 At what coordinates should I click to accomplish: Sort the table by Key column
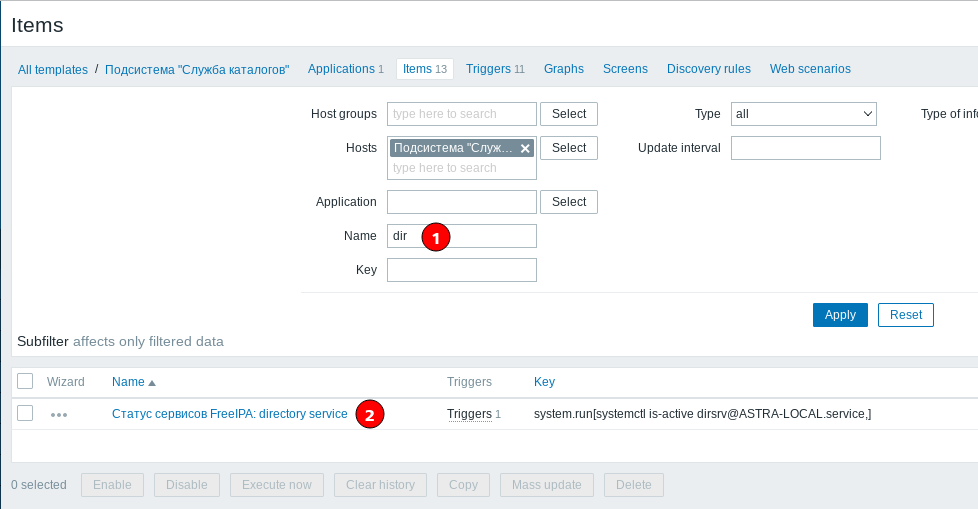click(544, 382)
